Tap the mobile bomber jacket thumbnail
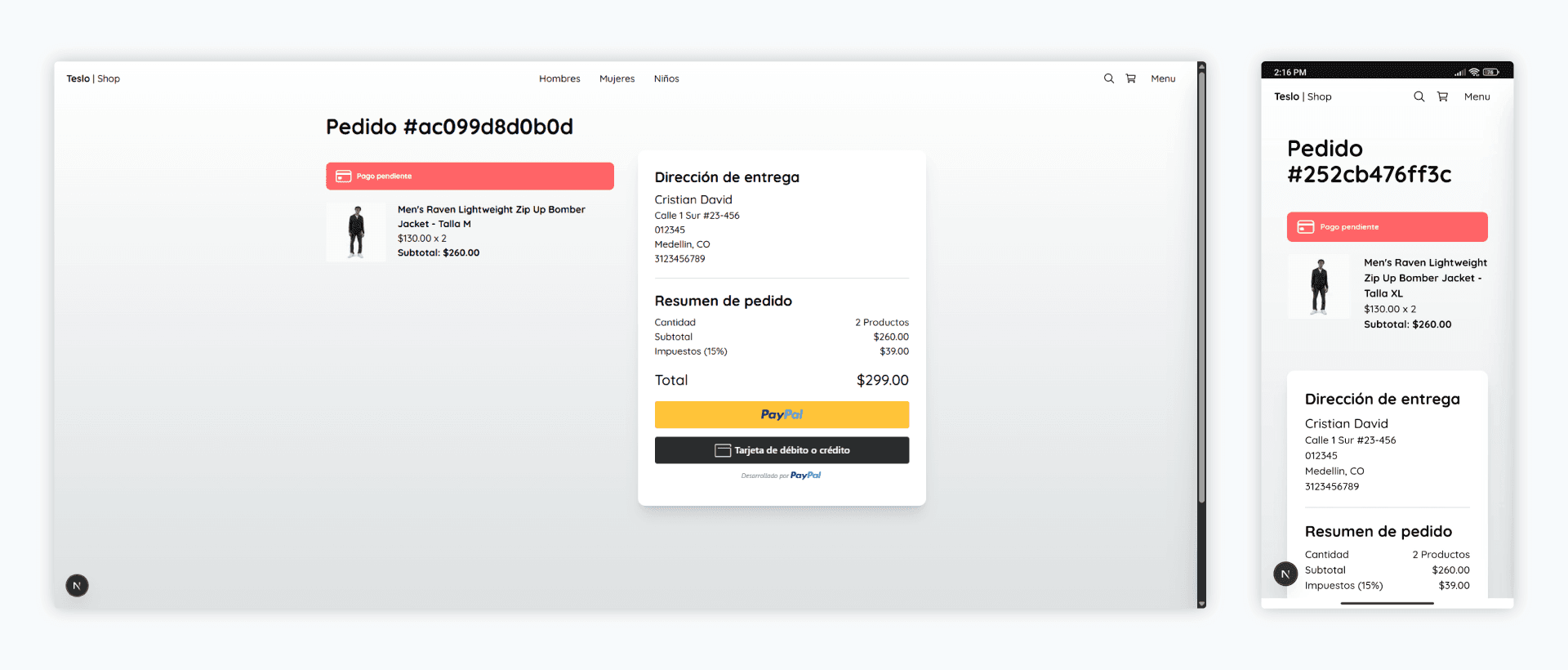This screenshot has width=1568, height=670. (x=1319, y=287)
